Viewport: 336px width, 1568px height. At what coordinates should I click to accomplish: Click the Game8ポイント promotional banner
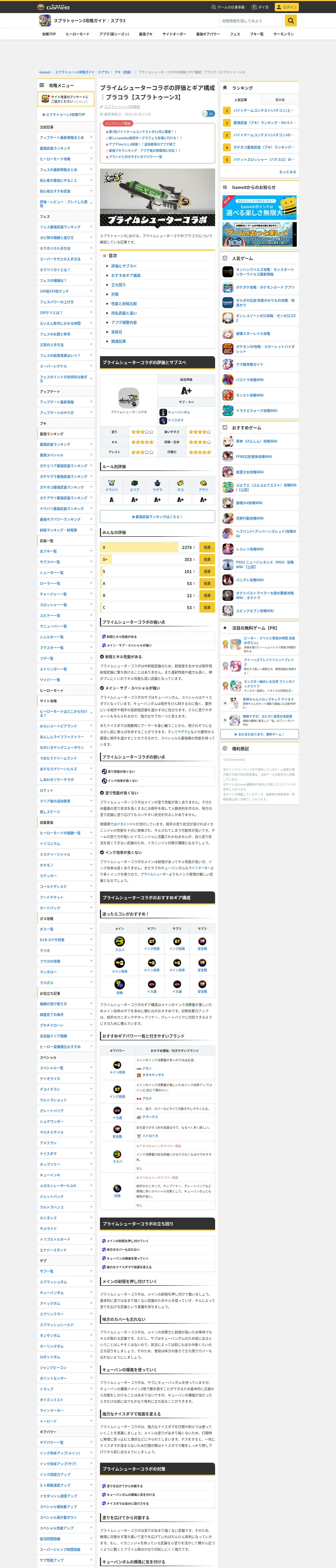[x=260, y=207]
